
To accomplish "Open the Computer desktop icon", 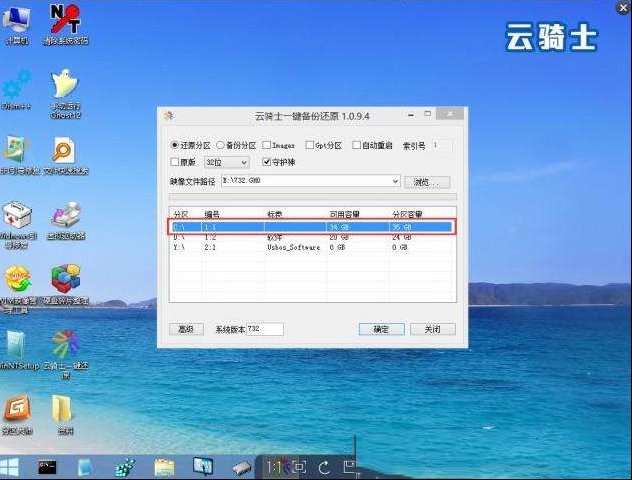I will (x=17, y=22).
